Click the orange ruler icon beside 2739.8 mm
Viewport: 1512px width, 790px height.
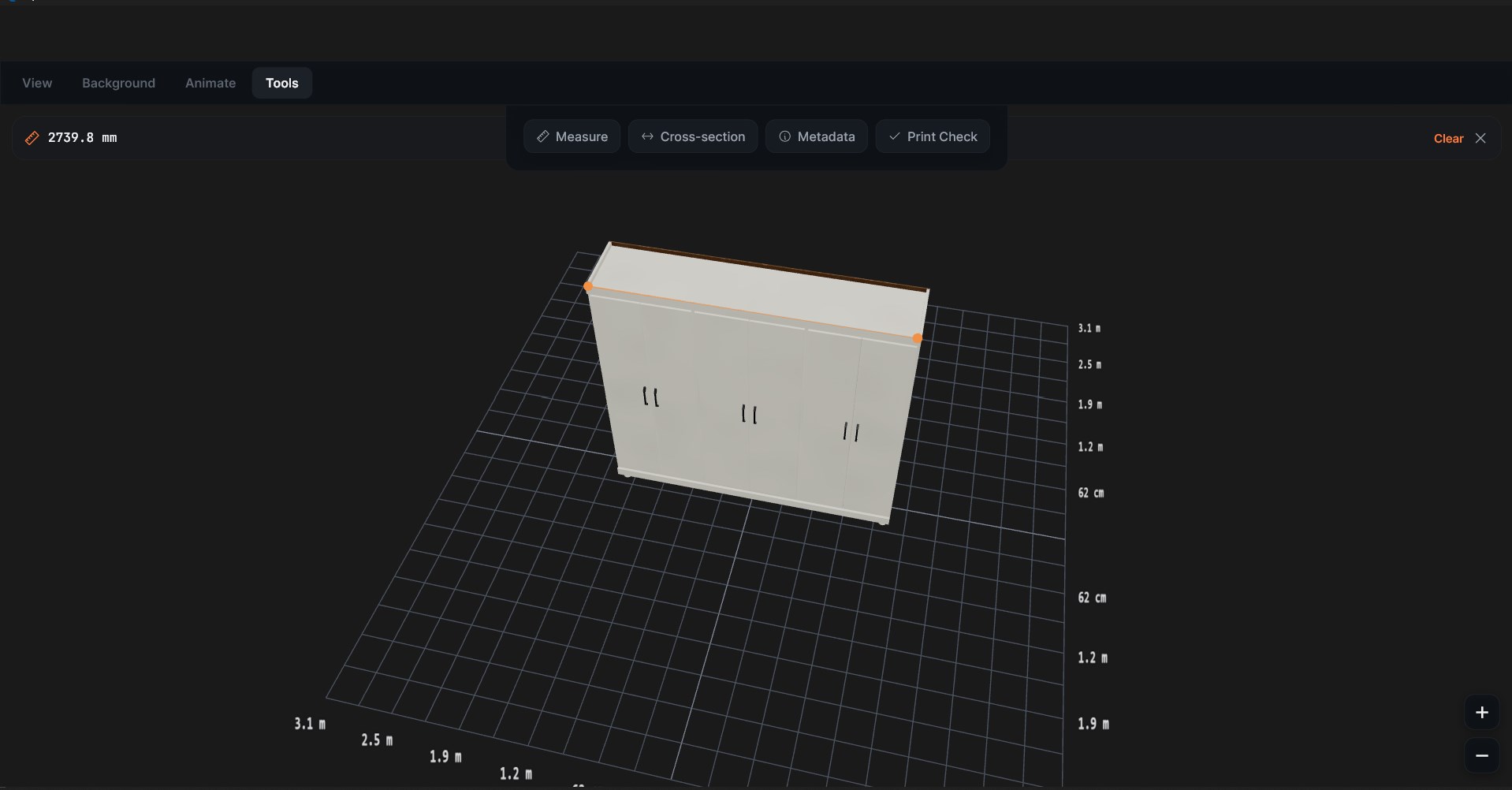point(32,138)
